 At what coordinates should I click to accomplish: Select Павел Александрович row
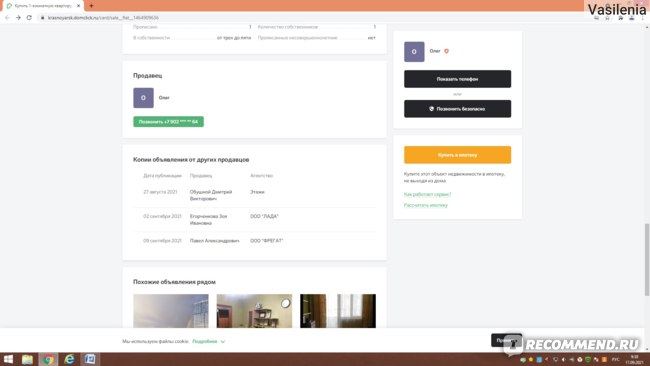(255, 240)
